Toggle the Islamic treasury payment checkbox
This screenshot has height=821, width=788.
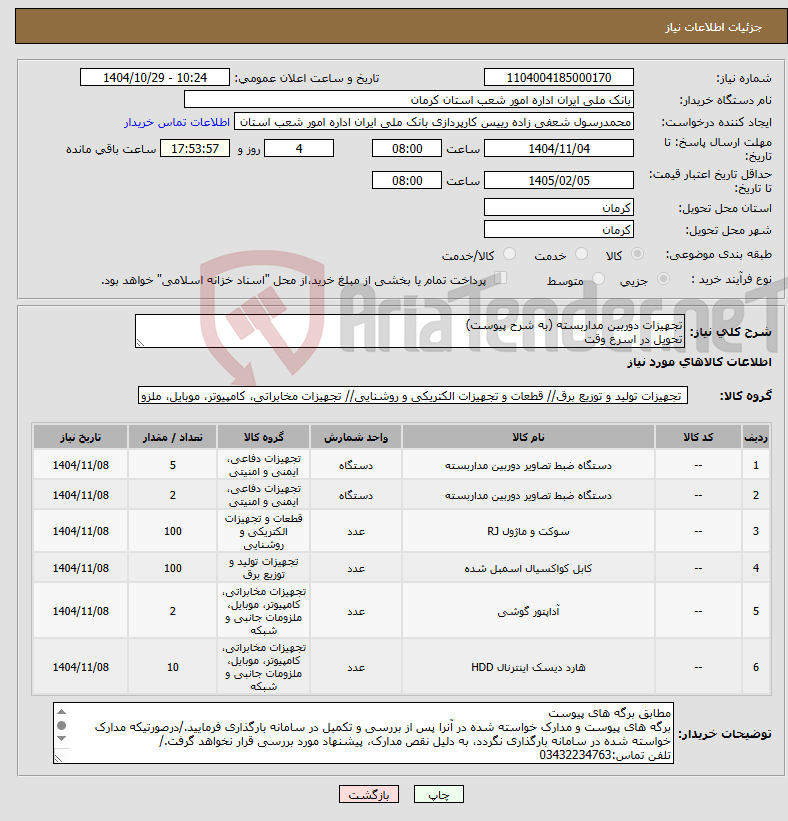(501, 278)
